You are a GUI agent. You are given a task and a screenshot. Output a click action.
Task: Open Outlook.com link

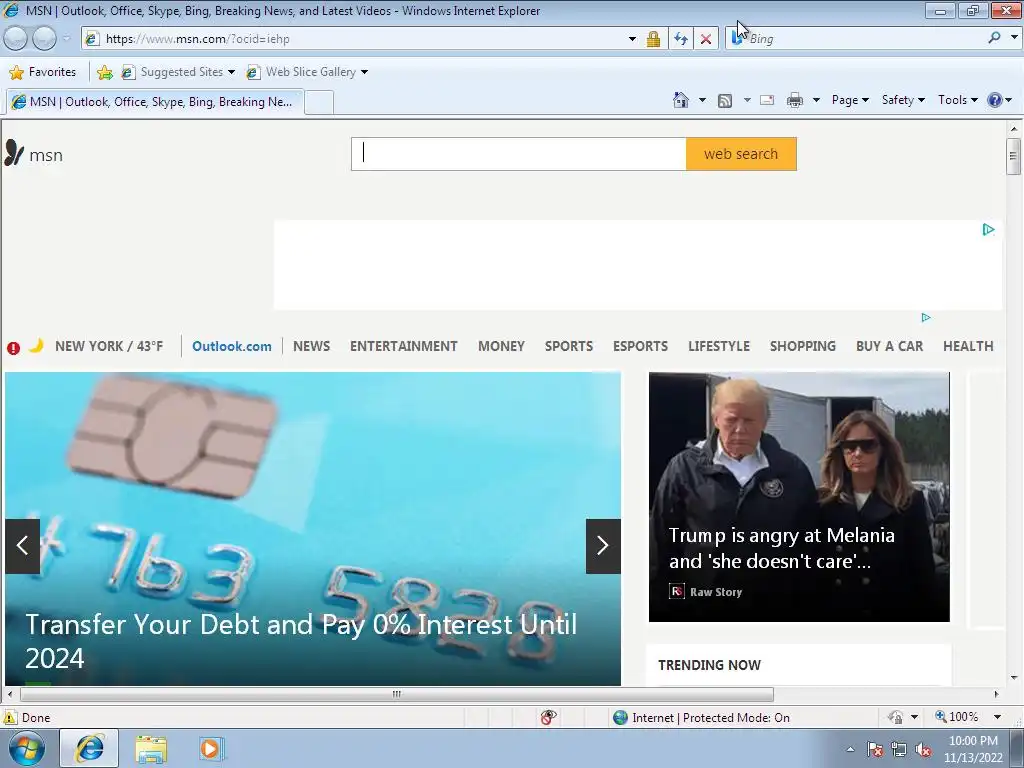point(232,346)
